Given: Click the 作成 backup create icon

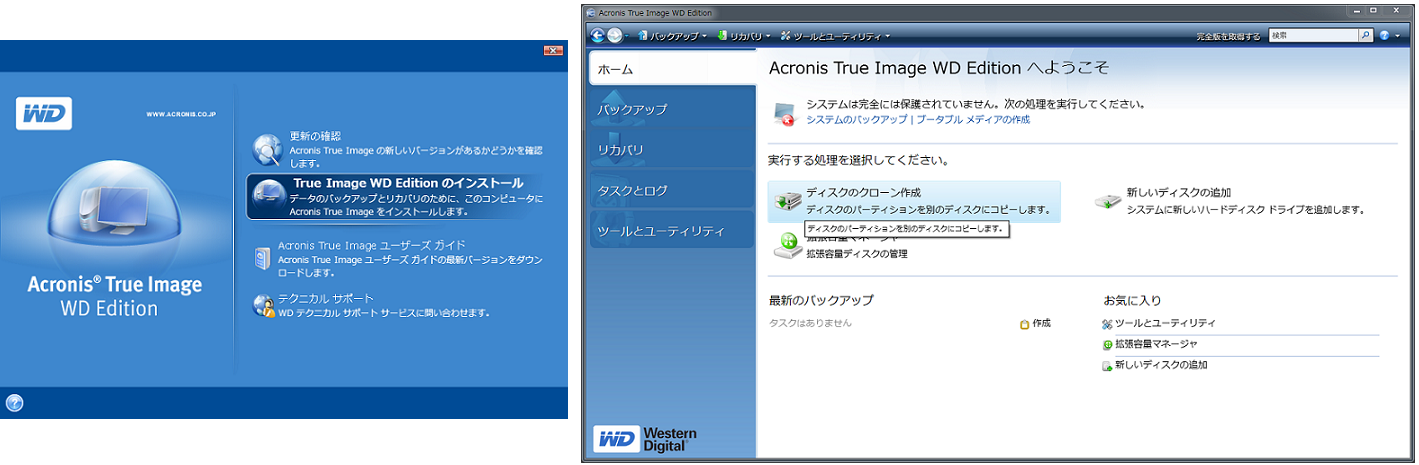Looking at the screenshot, I should coord(1025,324).
